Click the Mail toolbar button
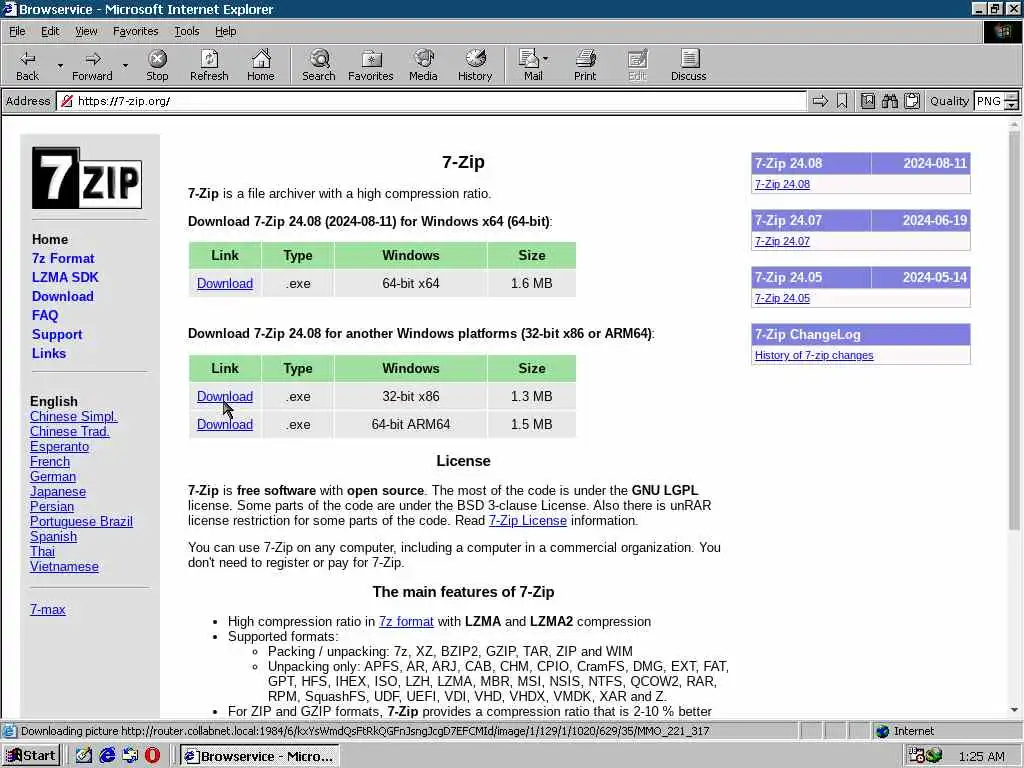This screenshot has width=1024, height=768. (534, 65)
